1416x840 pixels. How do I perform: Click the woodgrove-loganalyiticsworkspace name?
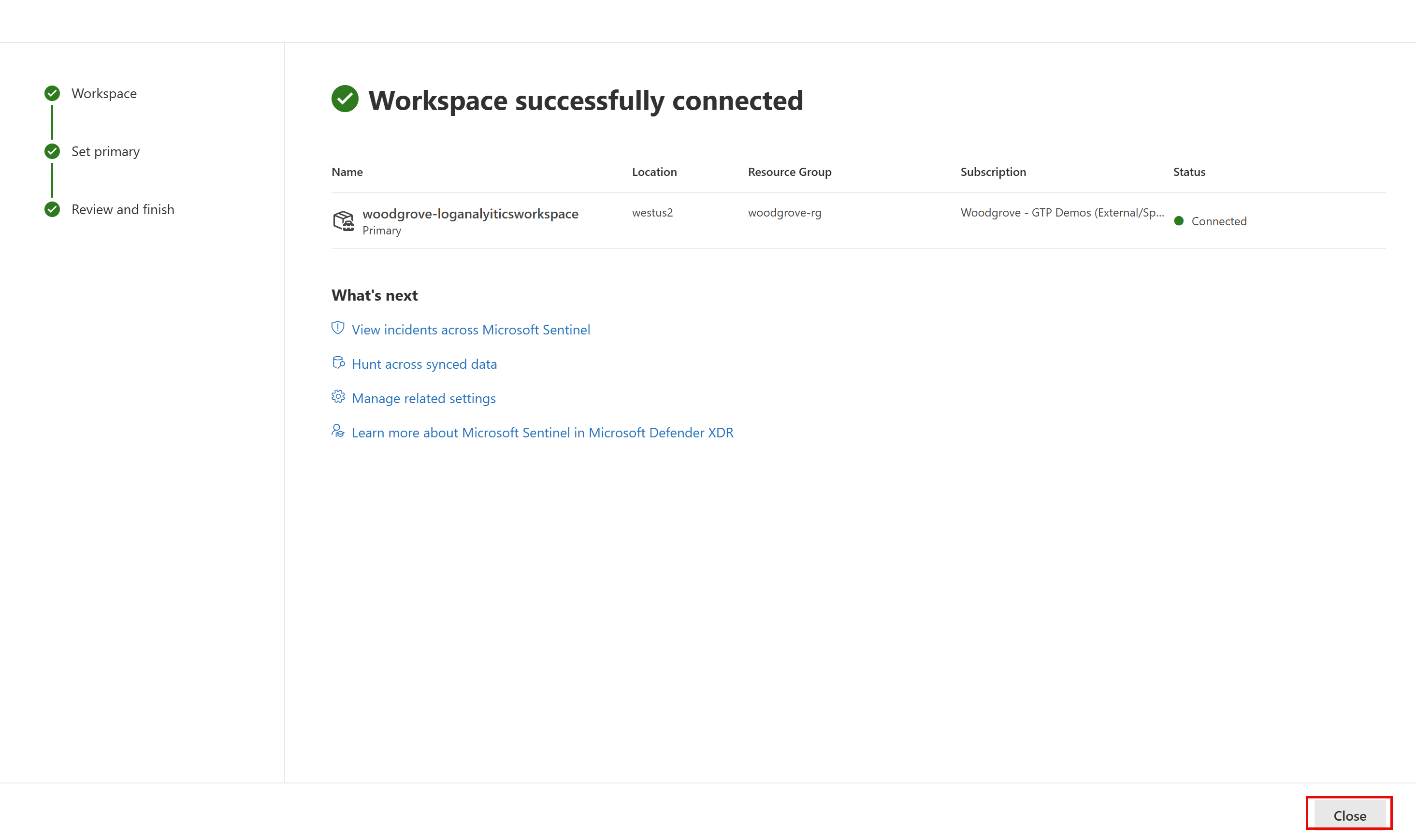(x=470, y=214)
